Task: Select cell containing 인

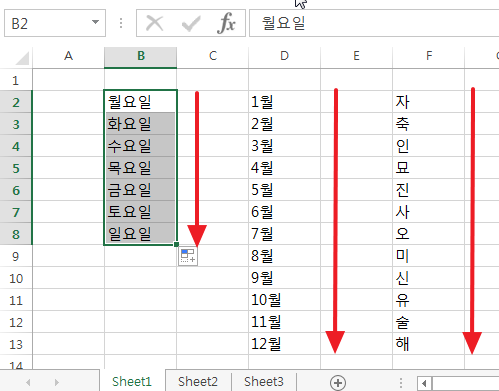Action: tap(429, 146)
